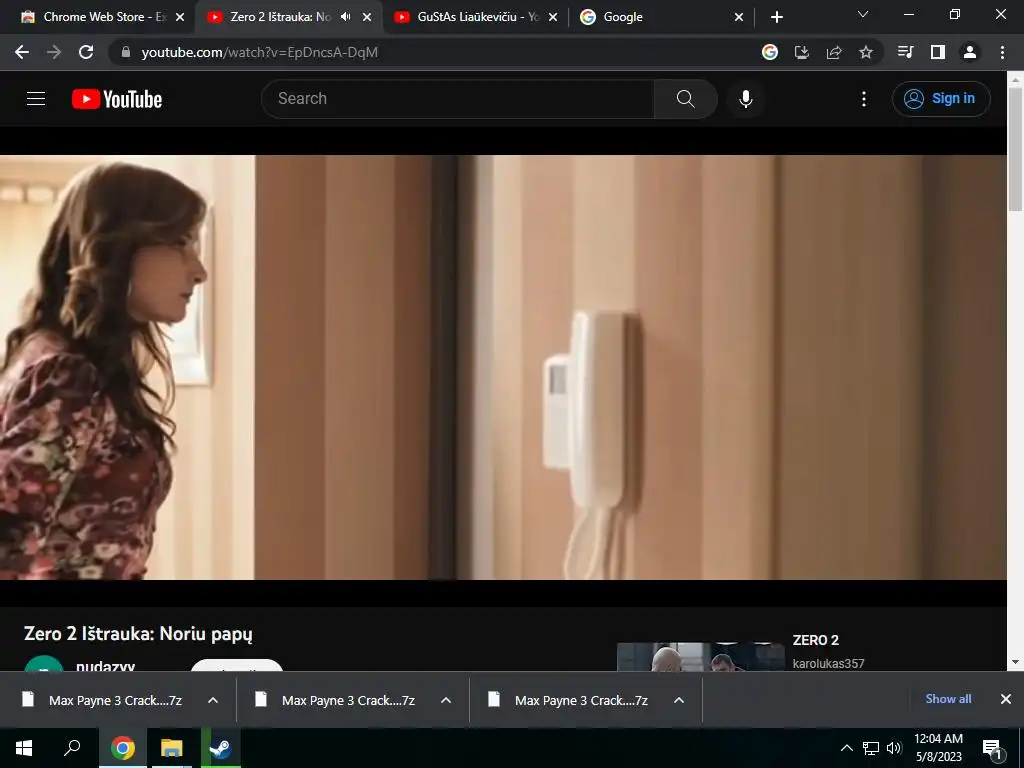Viewport: 1024px width, 768px height.
Task: Start voice search with the microphone icon
Action: 746,99
